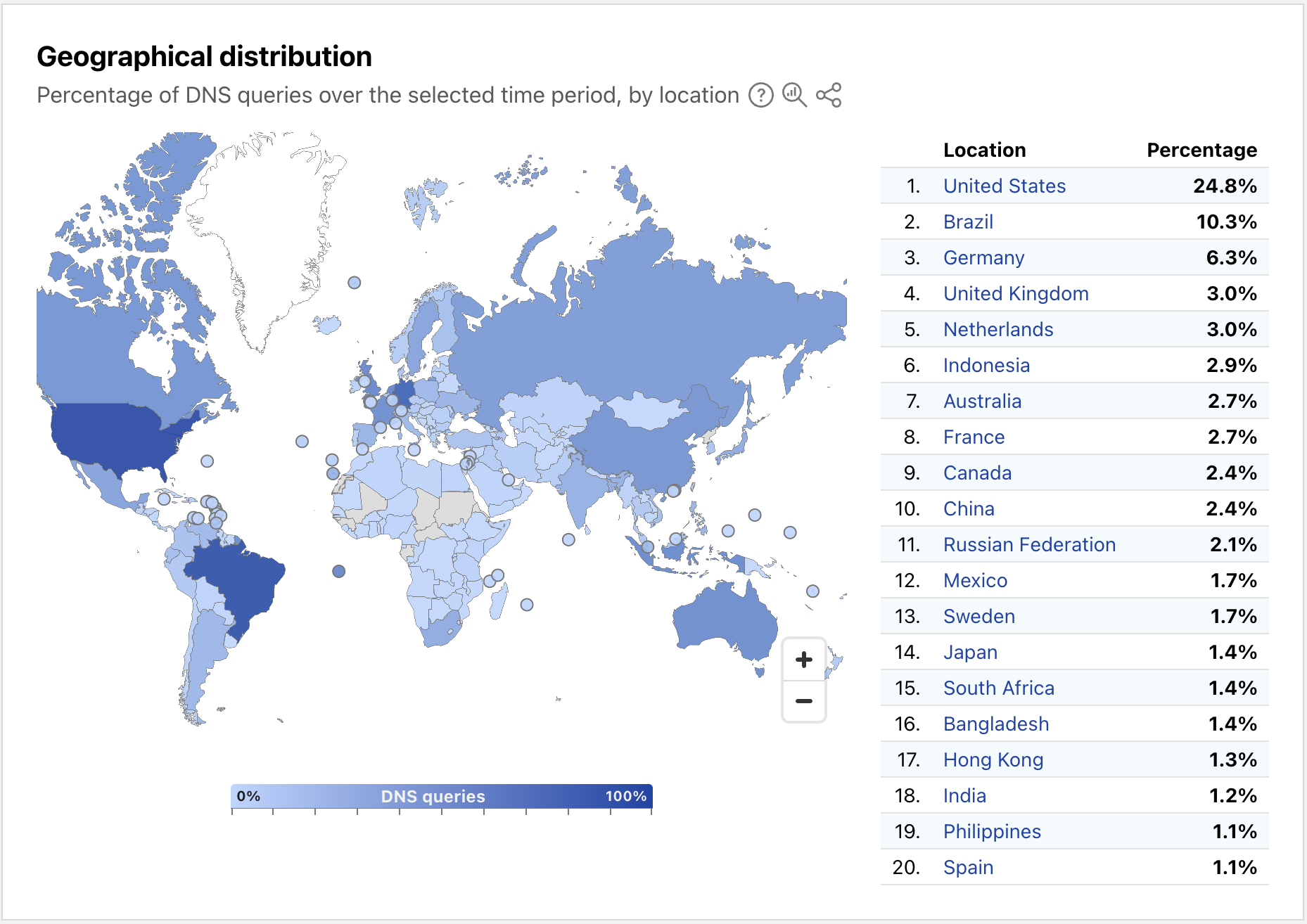Open the Indonesia link

pos(986,365)
